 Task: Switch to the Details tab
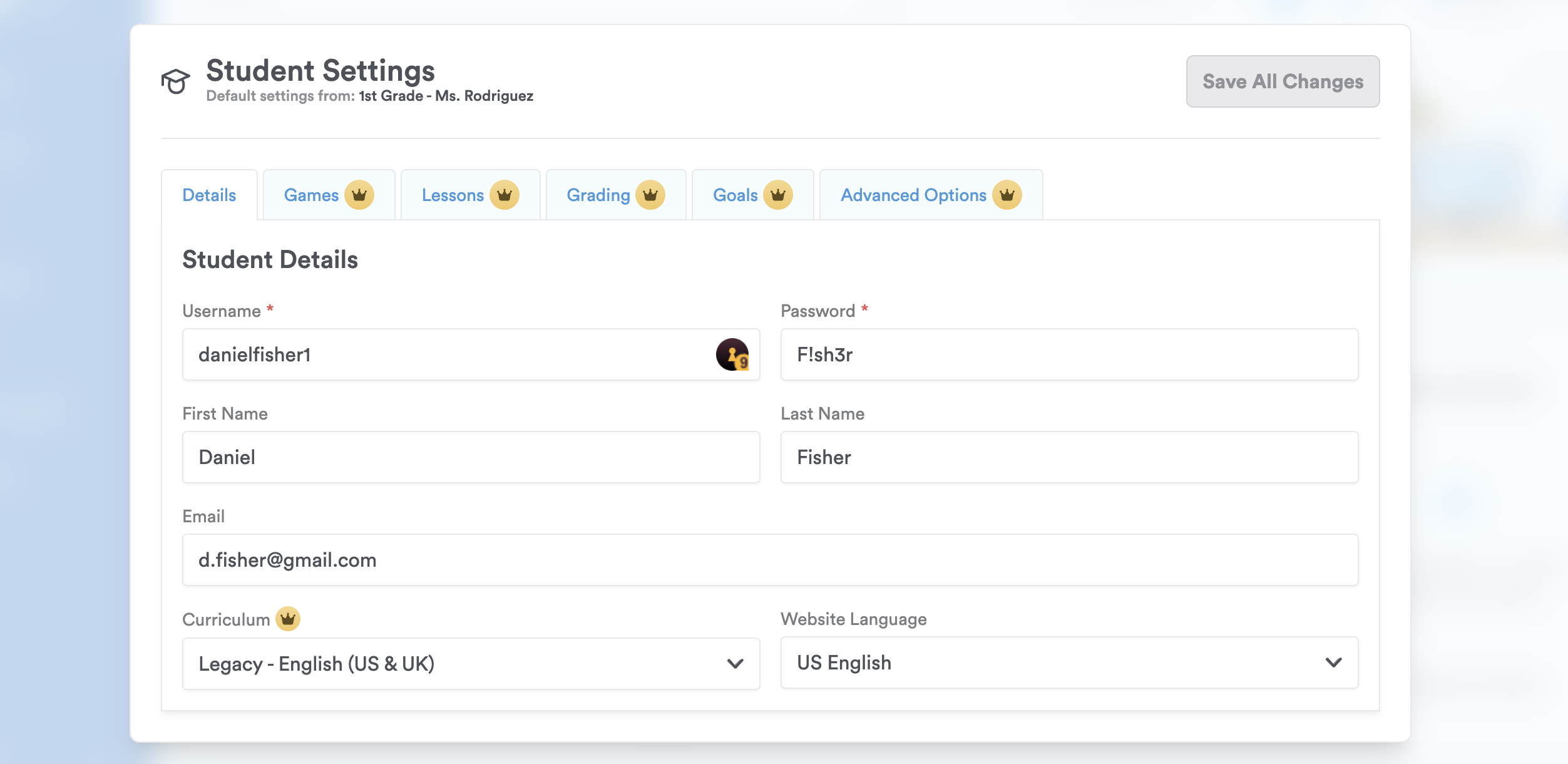point(209,195)
